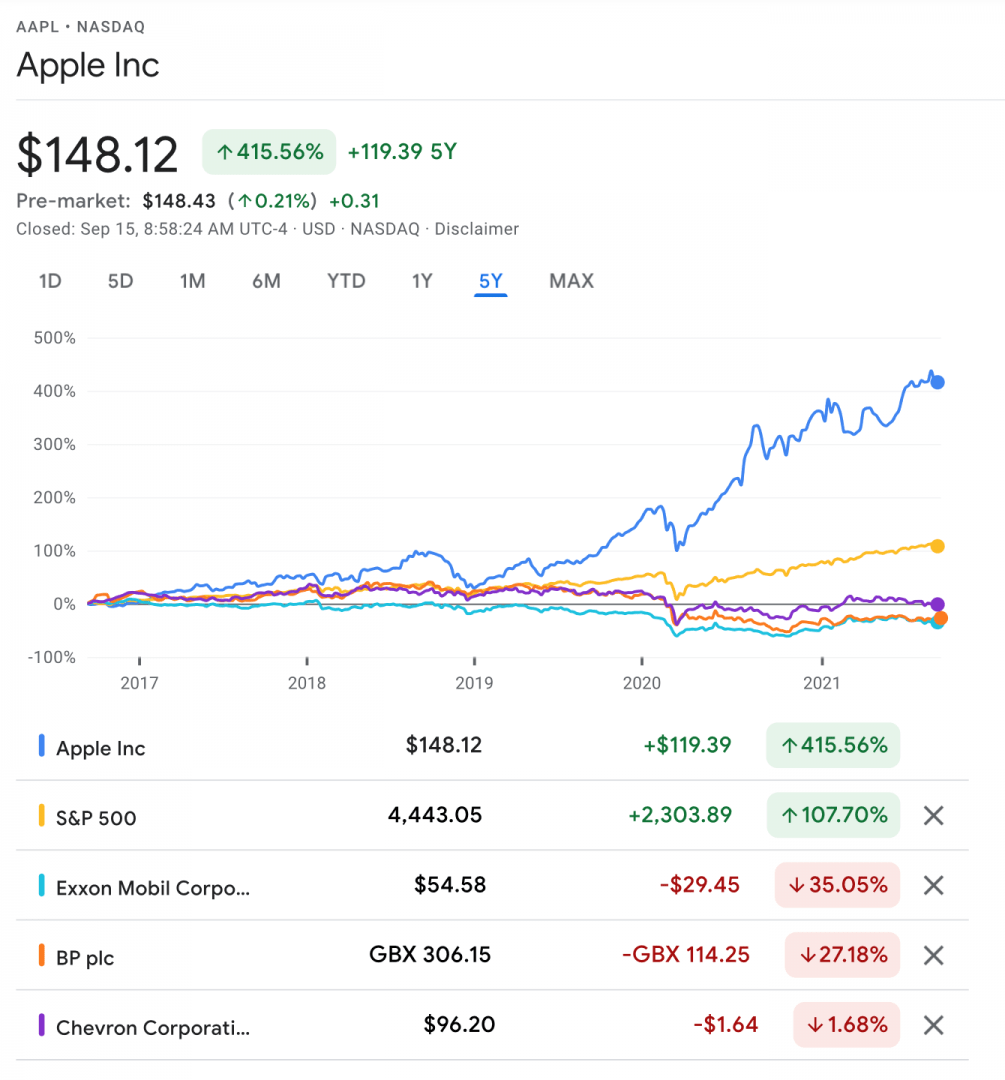Screen dimensions: 1005x1080
Task: Click the $54.58 Exxon price
Action: click(x=450, y=885)
